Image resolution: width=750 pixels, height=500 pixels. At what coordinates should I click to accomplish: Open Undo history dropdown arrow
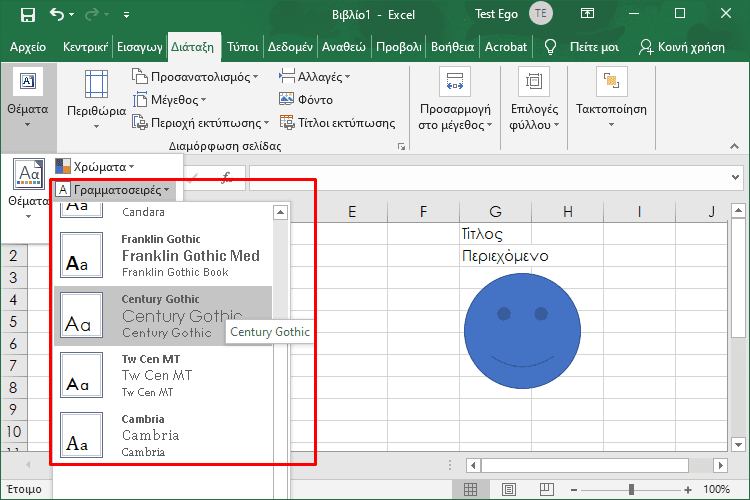[x=72, y=15]
